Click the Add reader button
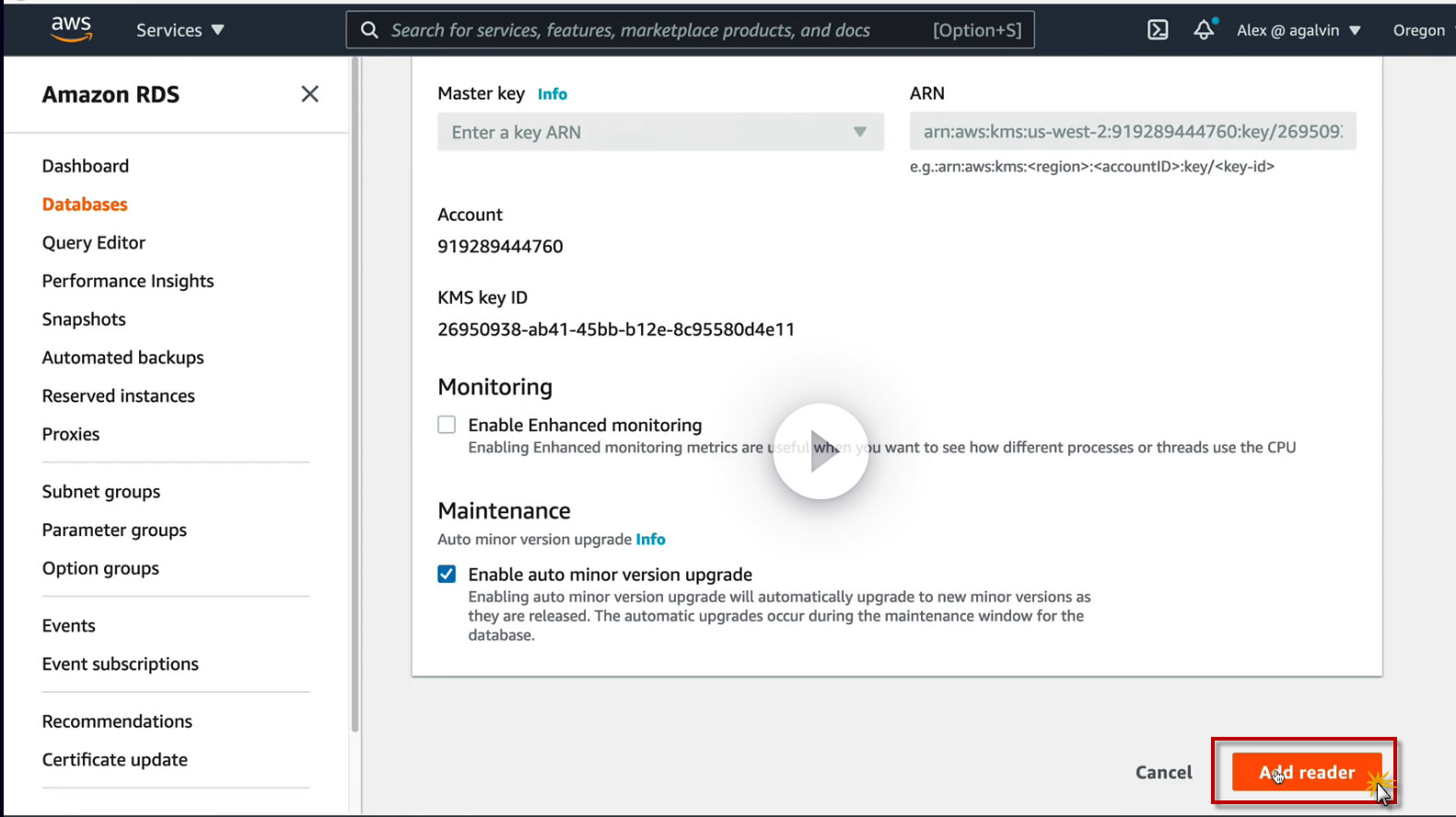1456x817 pixels. pos(1307,772)
